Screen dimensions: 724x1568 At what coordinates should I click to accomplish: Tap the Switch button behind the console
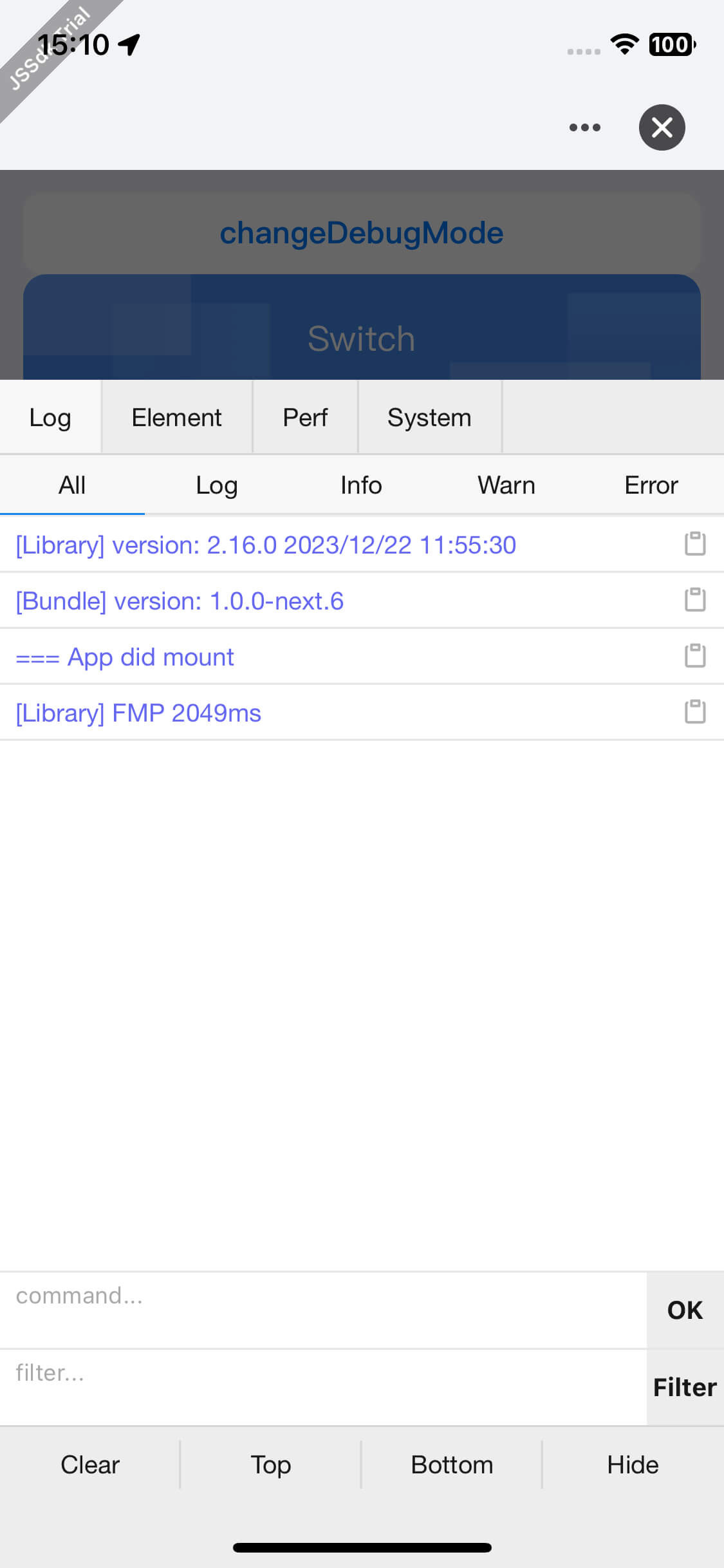[x=362, y=327]
